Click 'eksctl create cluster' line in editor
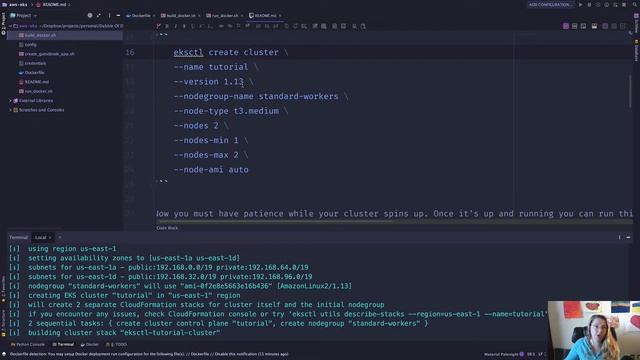Viewport: 640px width, 360px height. tap(231, 52)
